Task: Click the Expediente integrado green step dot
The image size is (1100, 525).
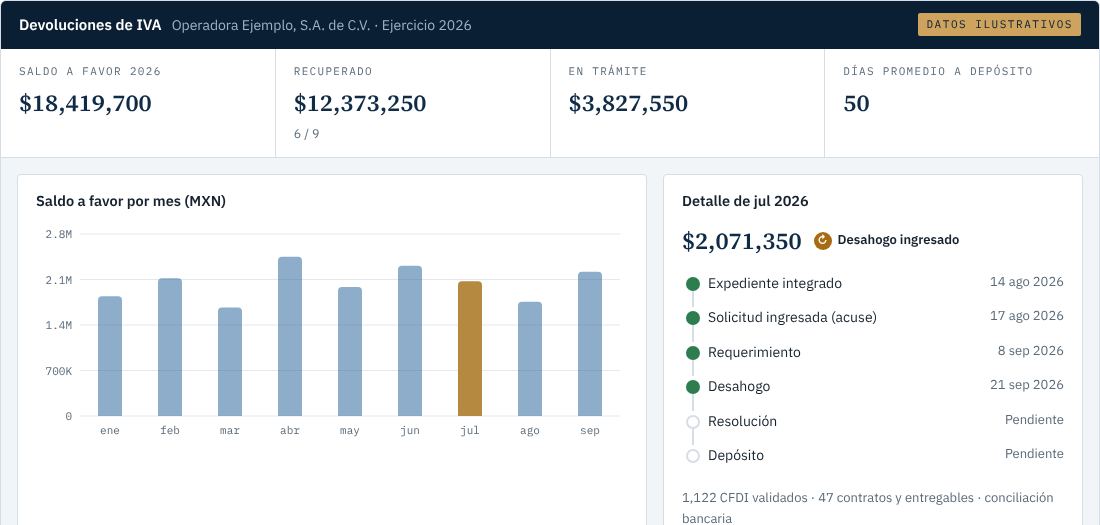Action: coord(692,284)
